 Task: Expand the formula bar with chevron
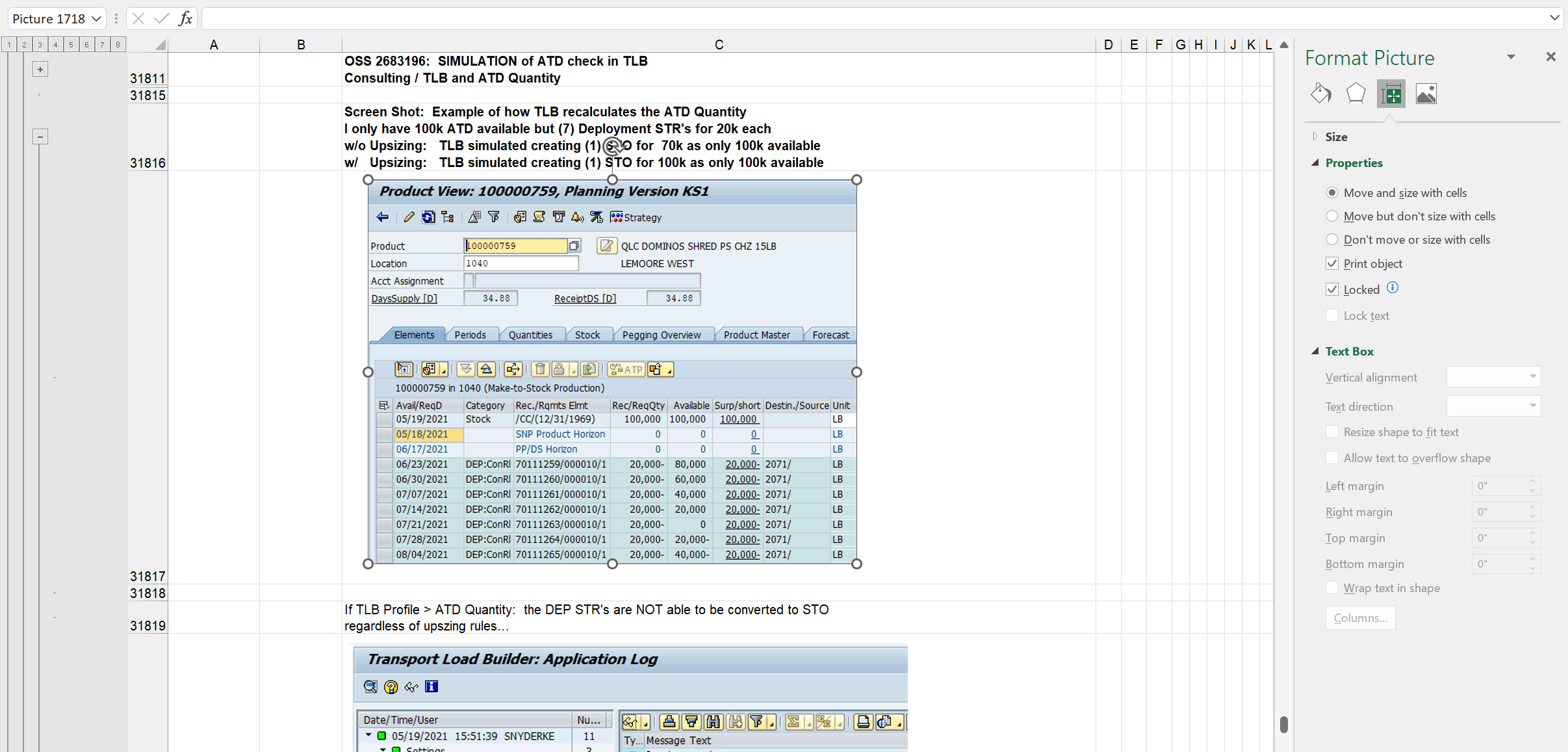1554,18
